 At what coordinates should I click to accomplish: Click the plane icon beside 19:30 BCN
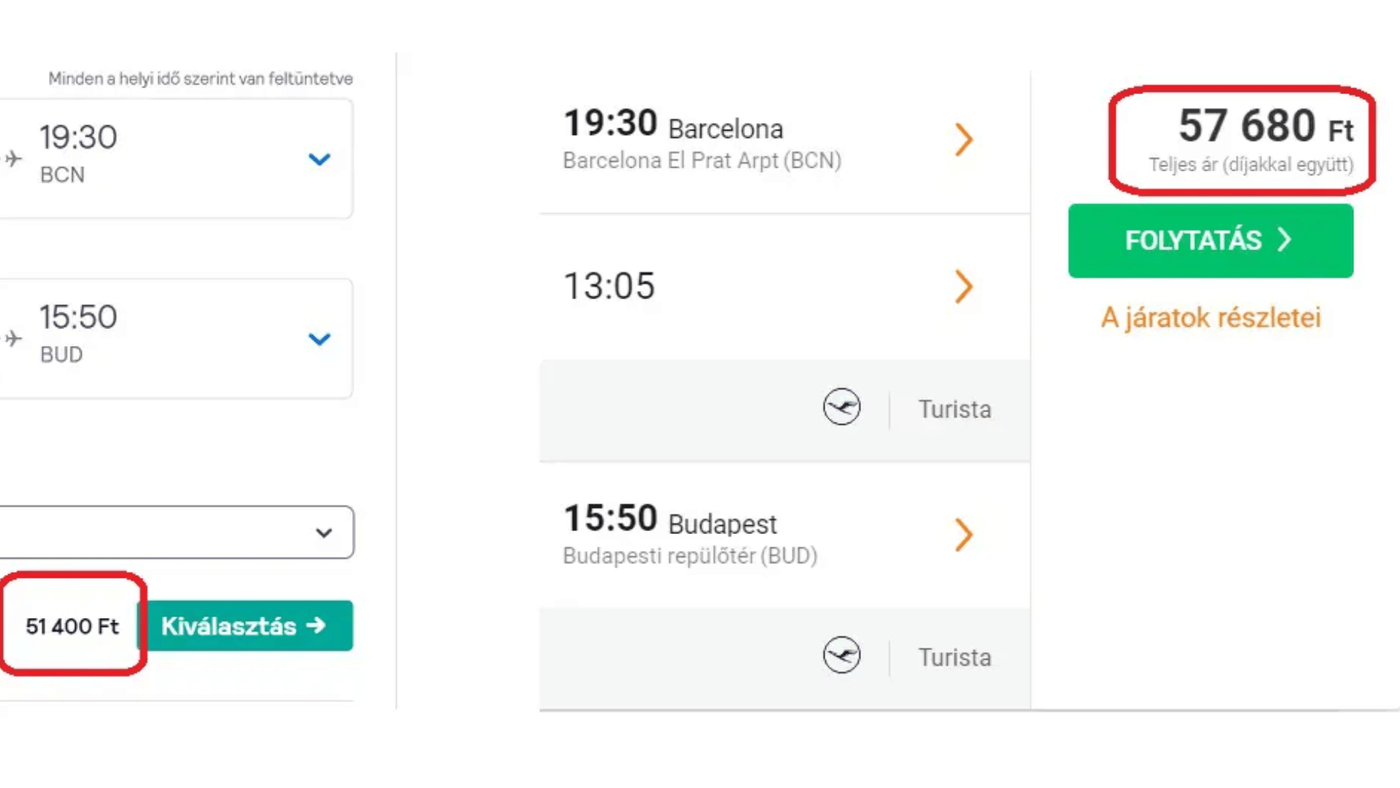tap(13, 158)
